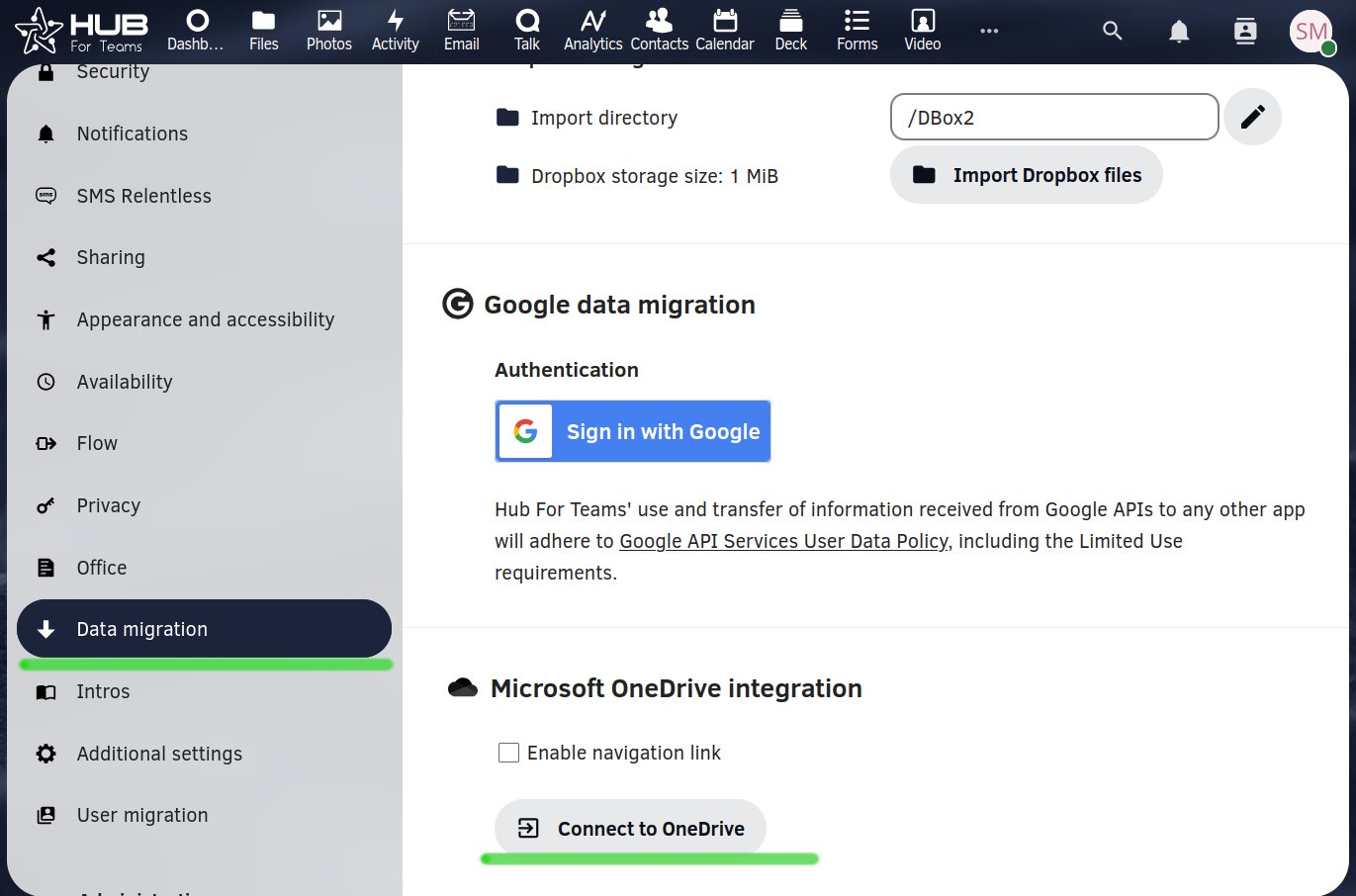Open Analytics from top bar
The image size is (1356, 896).
(592, 31)
